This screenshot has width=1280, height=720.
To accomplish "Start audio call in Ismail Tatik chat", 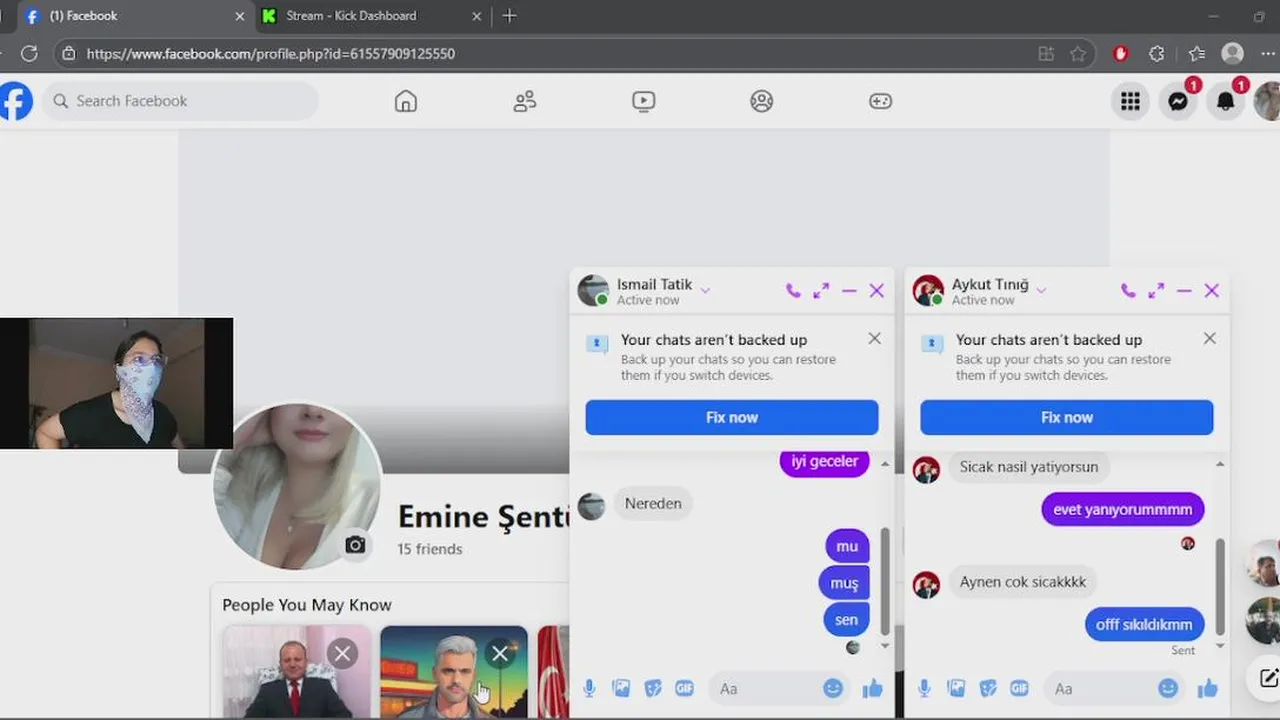I will [x=793, y=291].
